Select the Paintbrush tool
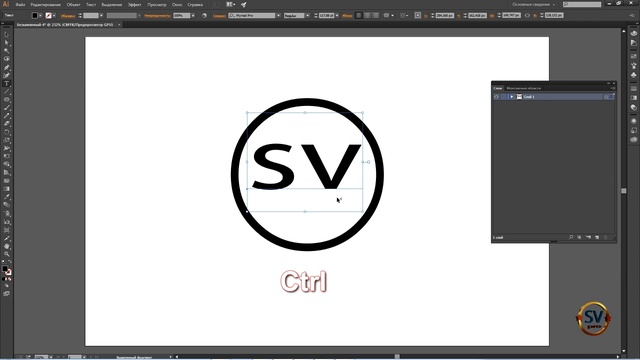Viewport: 640px width, 360px height. (x=7, y=108)
